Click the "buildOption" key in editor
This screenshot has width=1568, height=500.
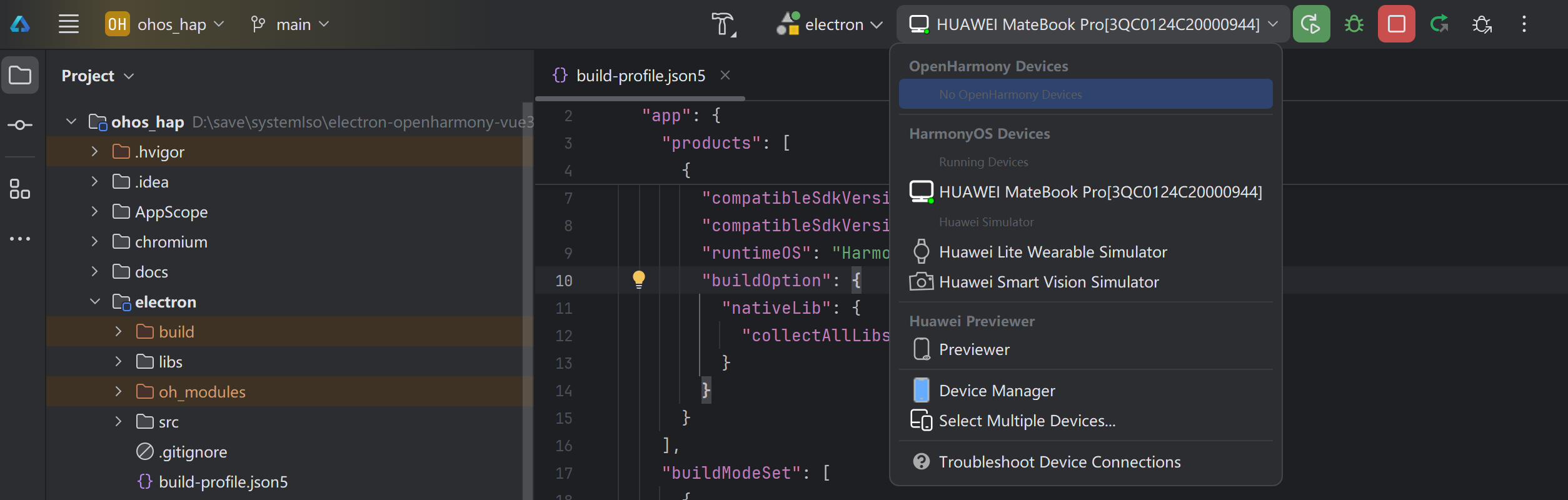[x=766, y=280]
